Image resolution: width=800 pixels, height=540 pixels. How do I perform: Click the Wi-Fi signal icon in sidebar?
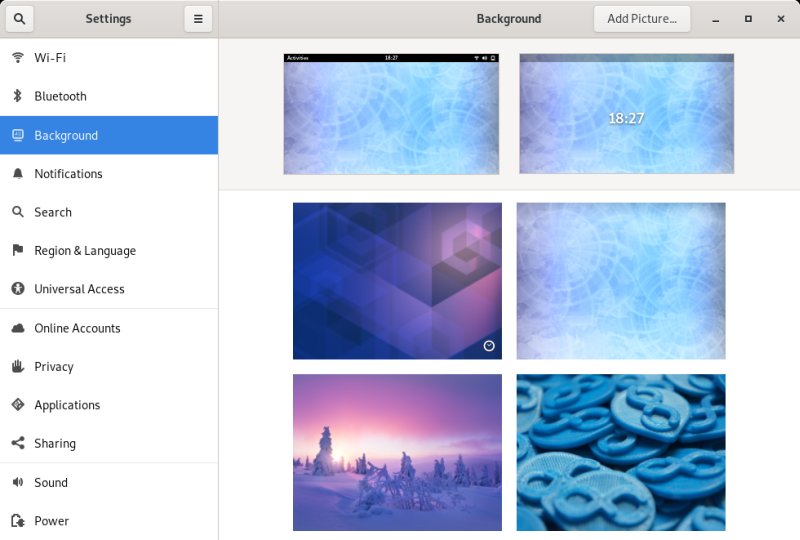pyautogui.click(x=17, y=58)
